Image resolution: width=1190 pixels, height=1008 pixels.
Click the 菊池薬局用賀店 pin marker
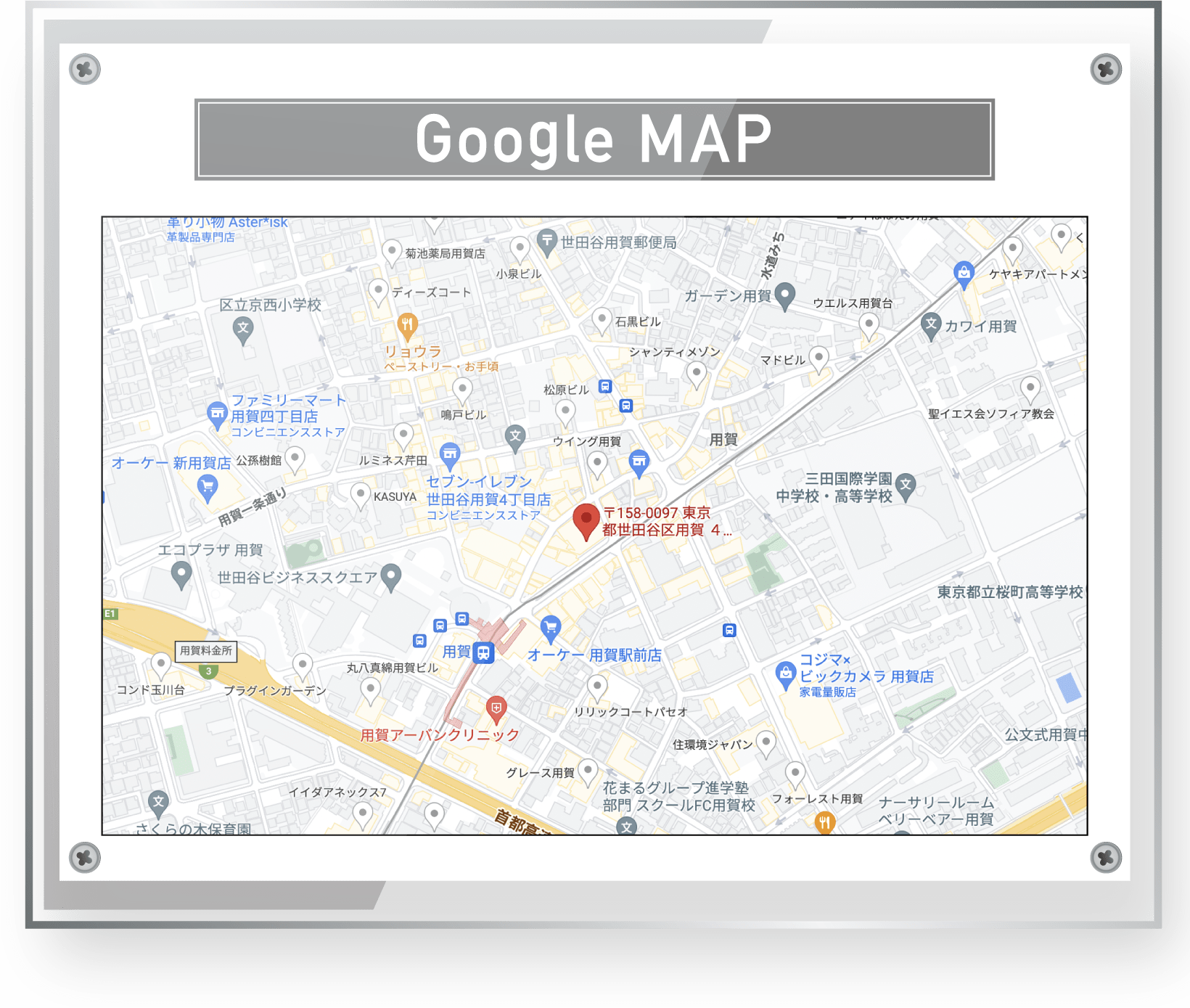pyautogui.click(x=392, y=254)
